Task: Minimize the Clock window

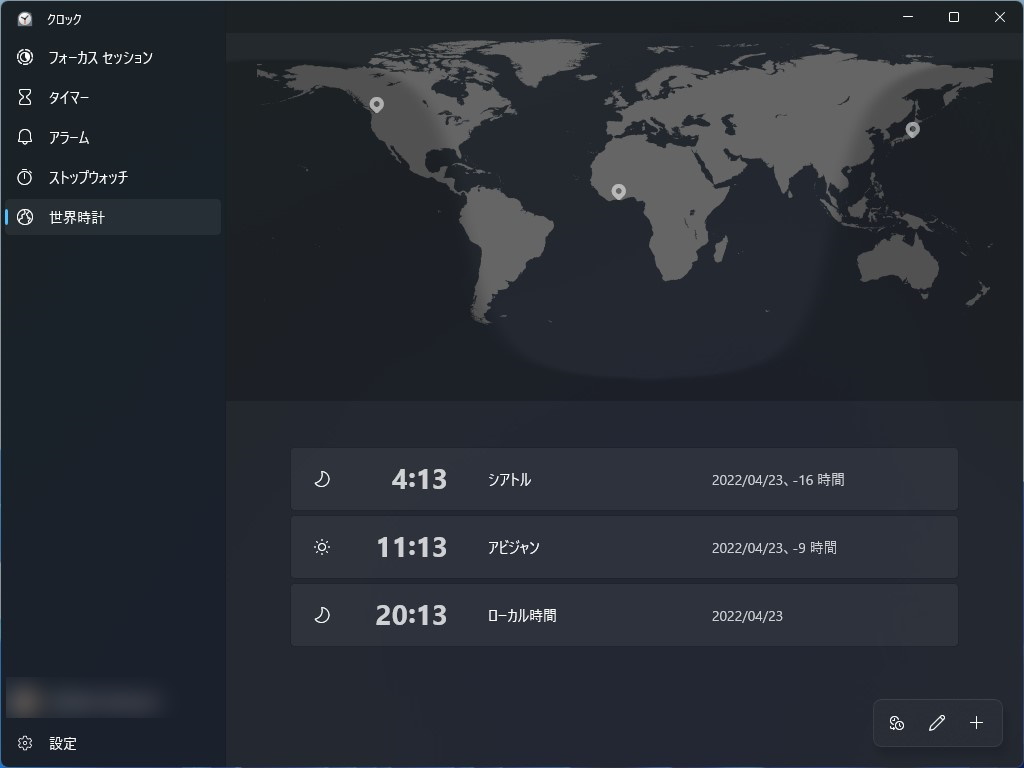Action: click(x=908, y=17)
